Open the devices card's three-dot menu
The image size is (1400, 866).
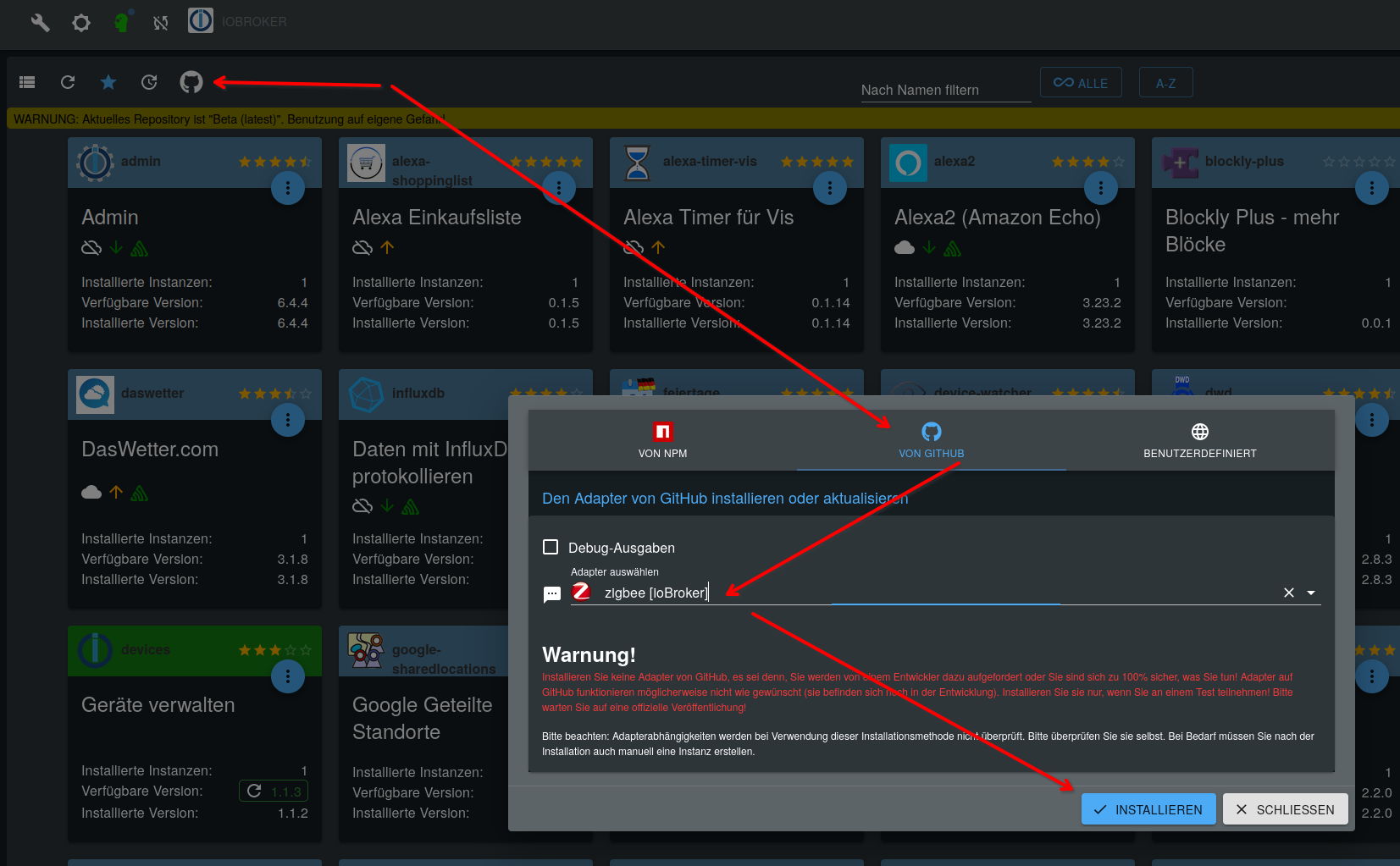pyautogui.click(x=288, y=676)
